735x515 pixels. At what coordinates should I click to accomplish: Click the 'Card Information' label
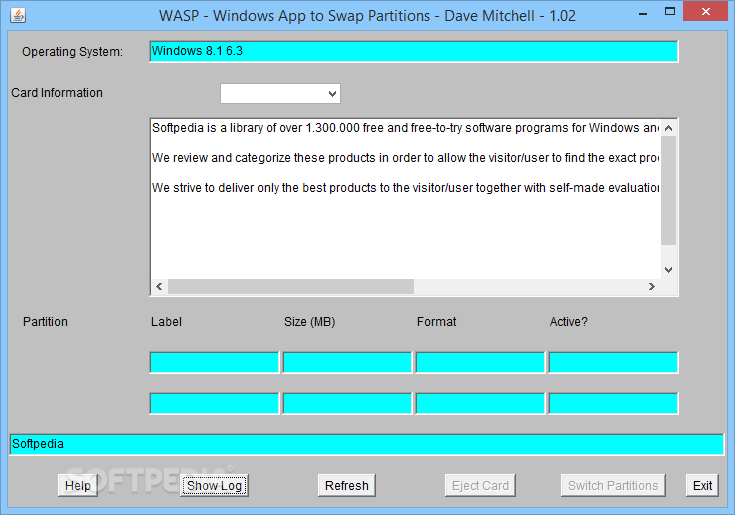coord(57,93)
